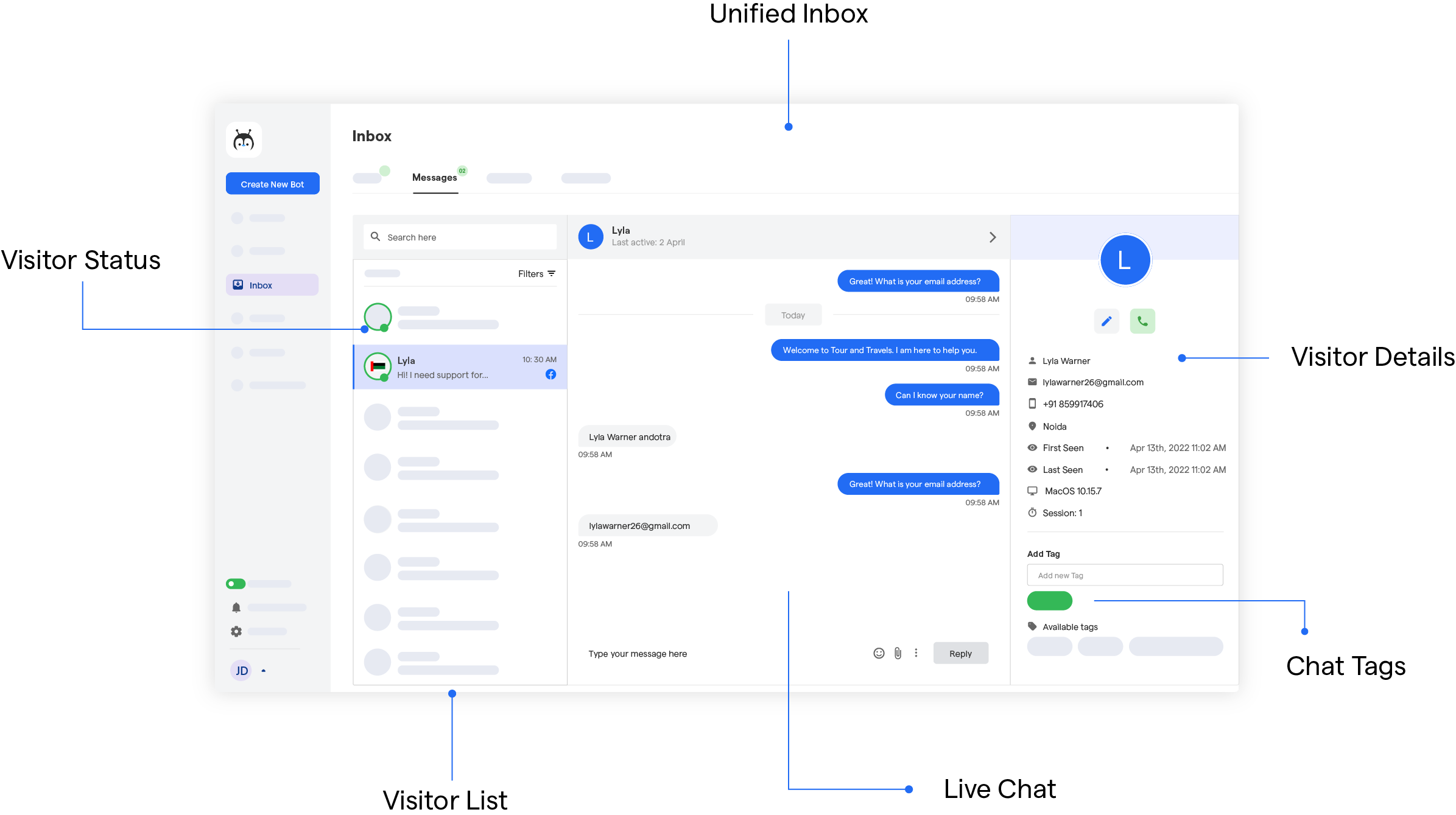Click the Inbox item in sidebar navigation
Viewport: 1456px width, 815px height.
272,284
